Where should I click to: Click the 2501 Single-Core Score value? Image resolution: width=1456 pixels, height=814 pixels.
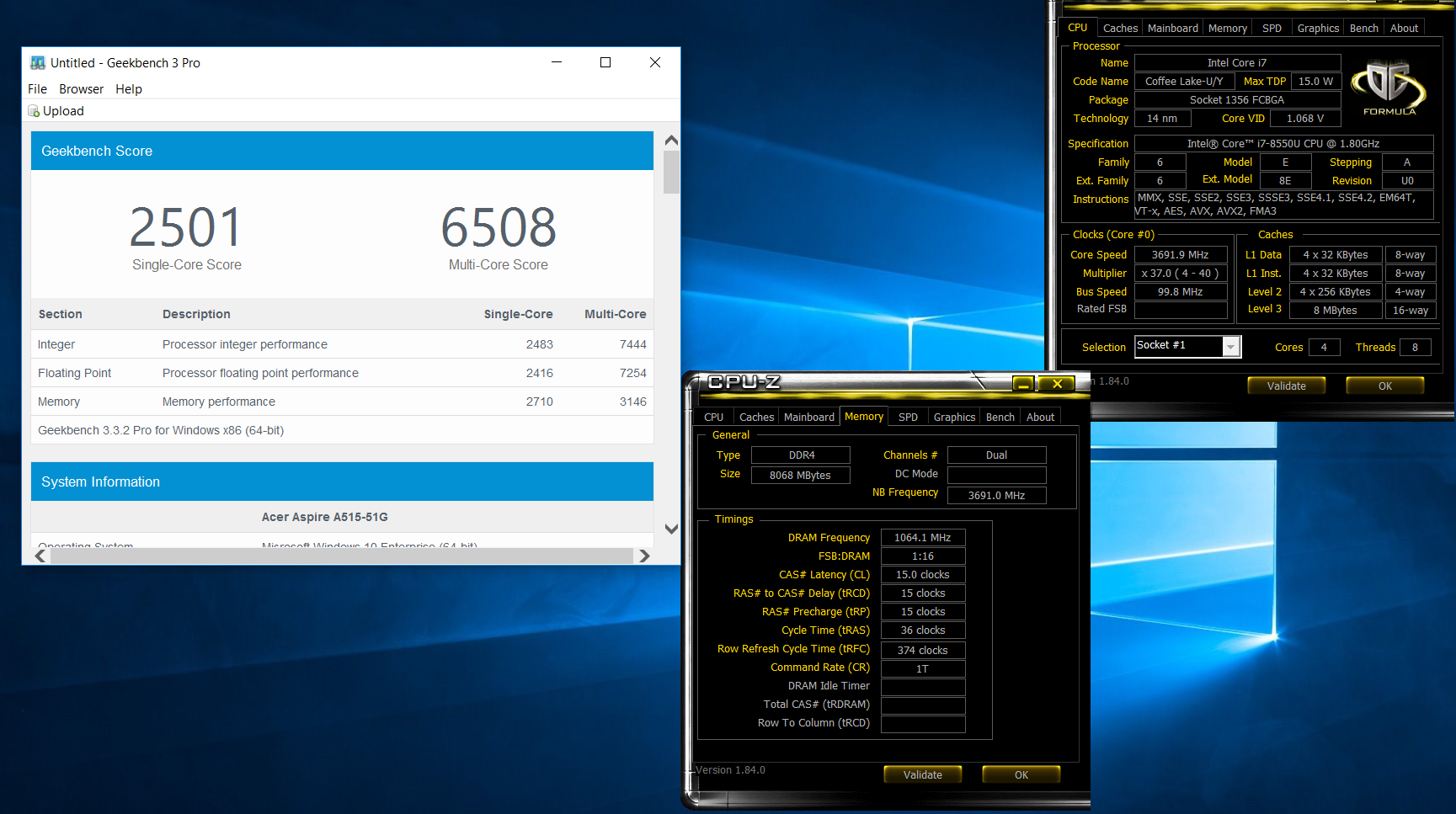click(x=186, y=227)
